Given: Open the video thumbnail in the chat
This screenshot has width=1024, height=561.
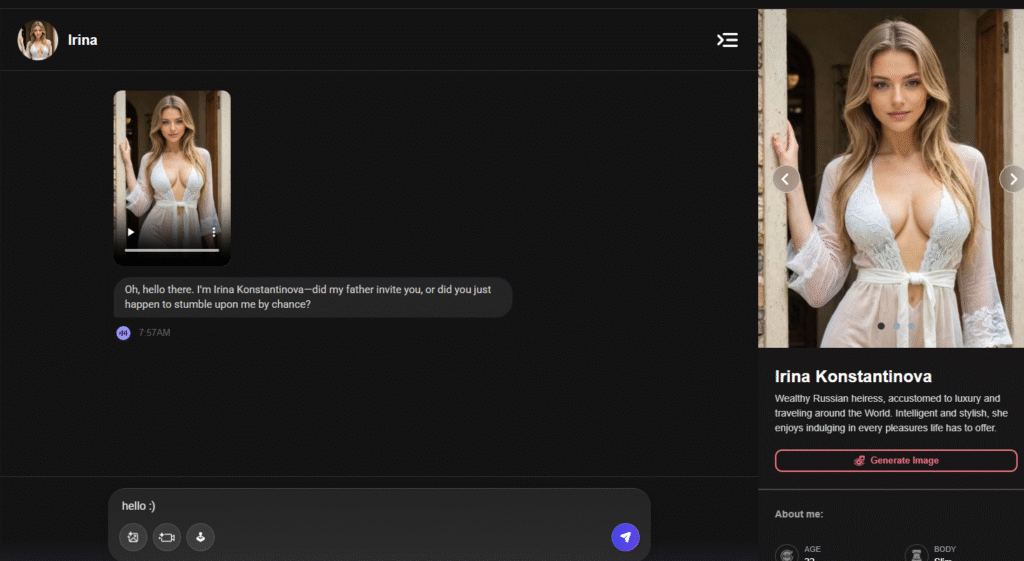Looking at the screenshot, I should (172, 178).
